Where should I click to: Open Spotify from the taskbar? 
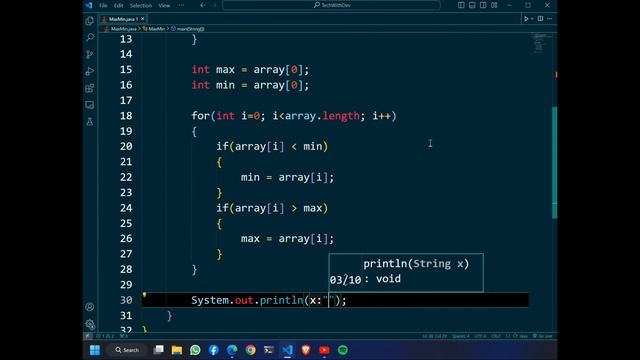[x=343, y=350]
